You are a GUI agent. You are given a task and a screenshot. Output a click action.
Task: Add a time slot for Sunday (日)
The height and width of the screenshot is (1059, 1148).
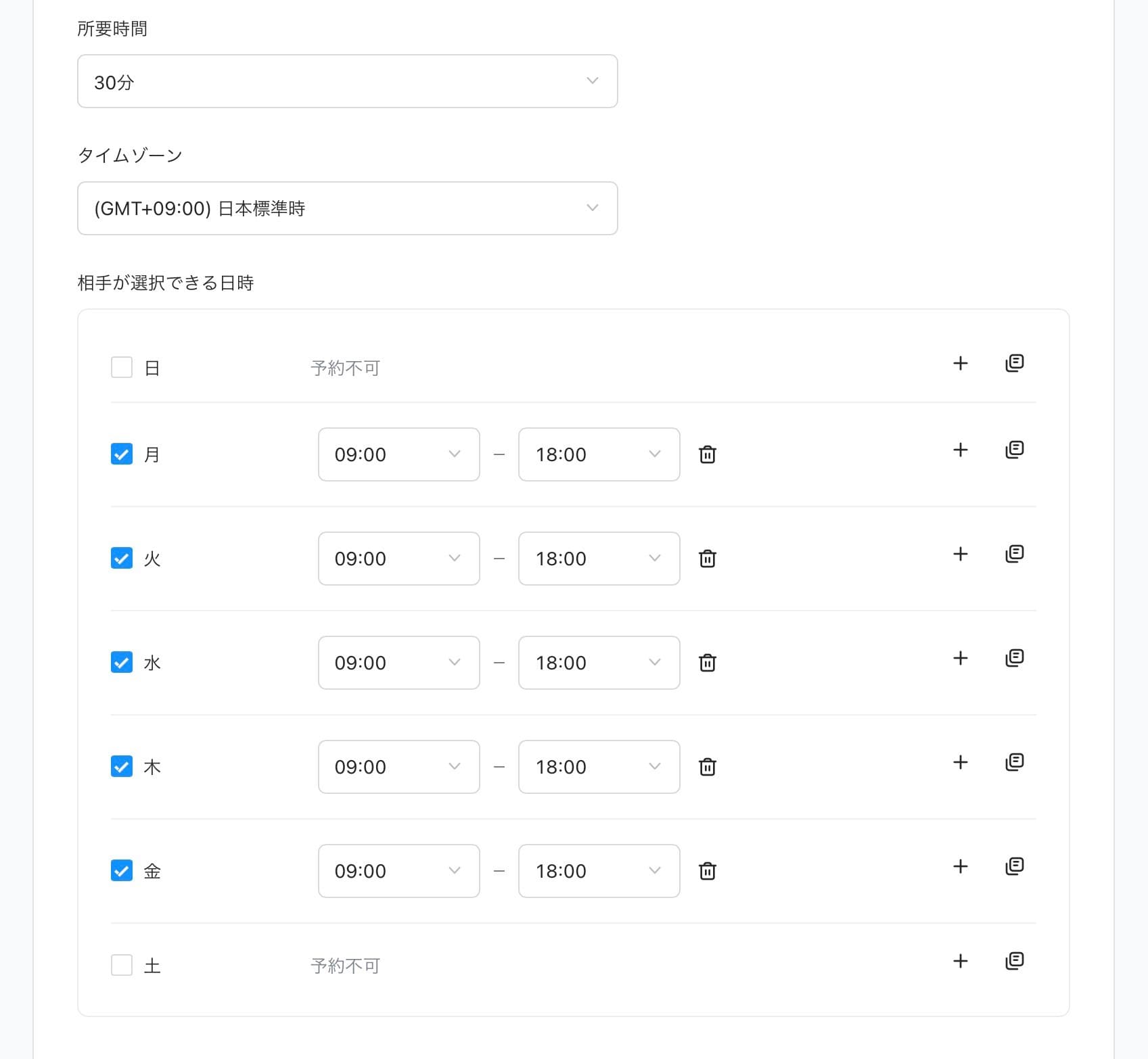pyautogui.click(x=960, y=363)
